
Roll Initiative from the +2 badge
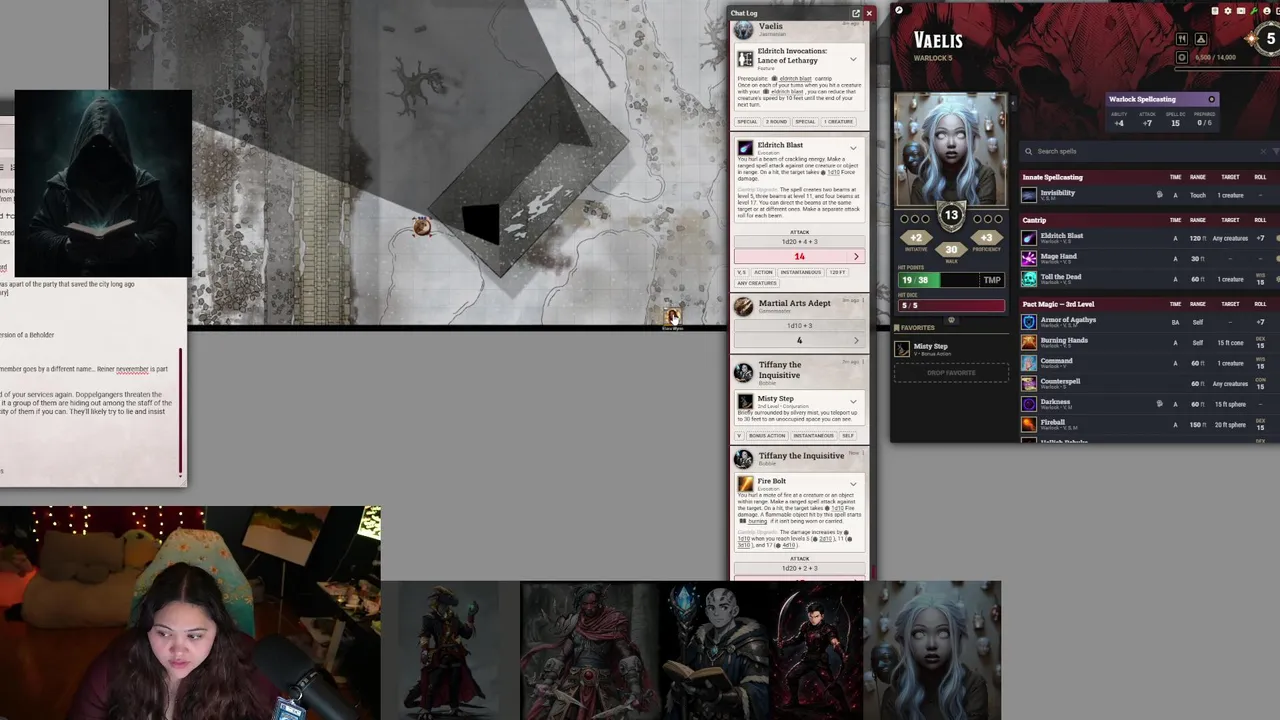916,239
